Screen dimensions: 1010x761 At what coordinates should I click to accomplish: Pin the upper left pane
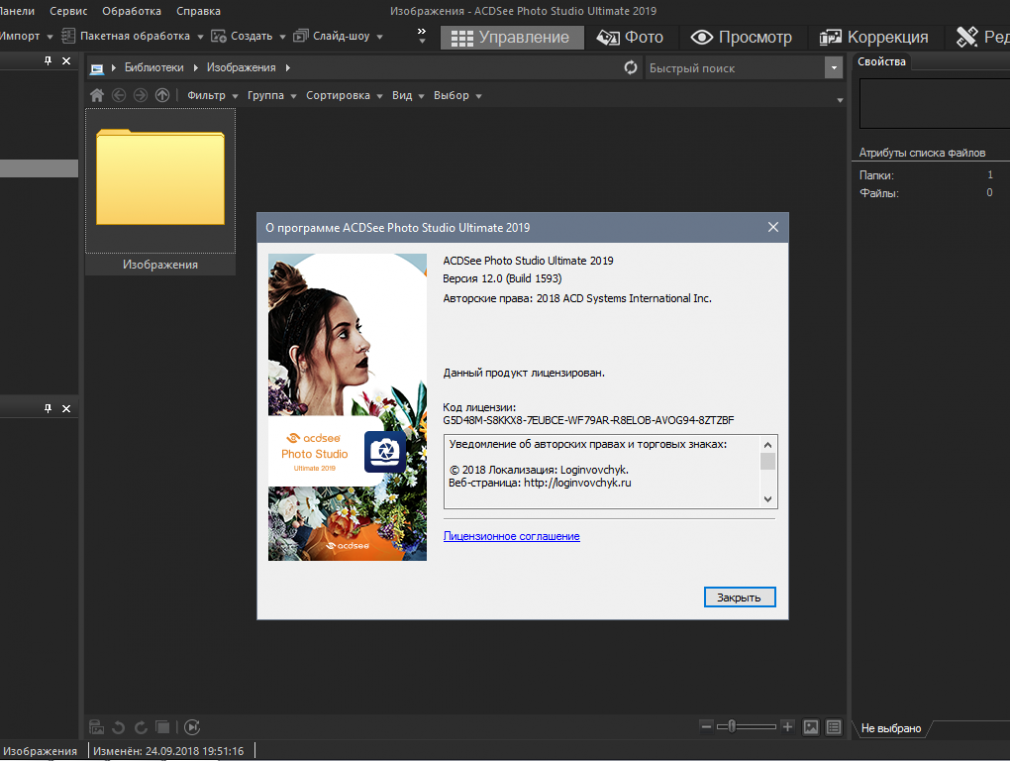tap(48, 61)
